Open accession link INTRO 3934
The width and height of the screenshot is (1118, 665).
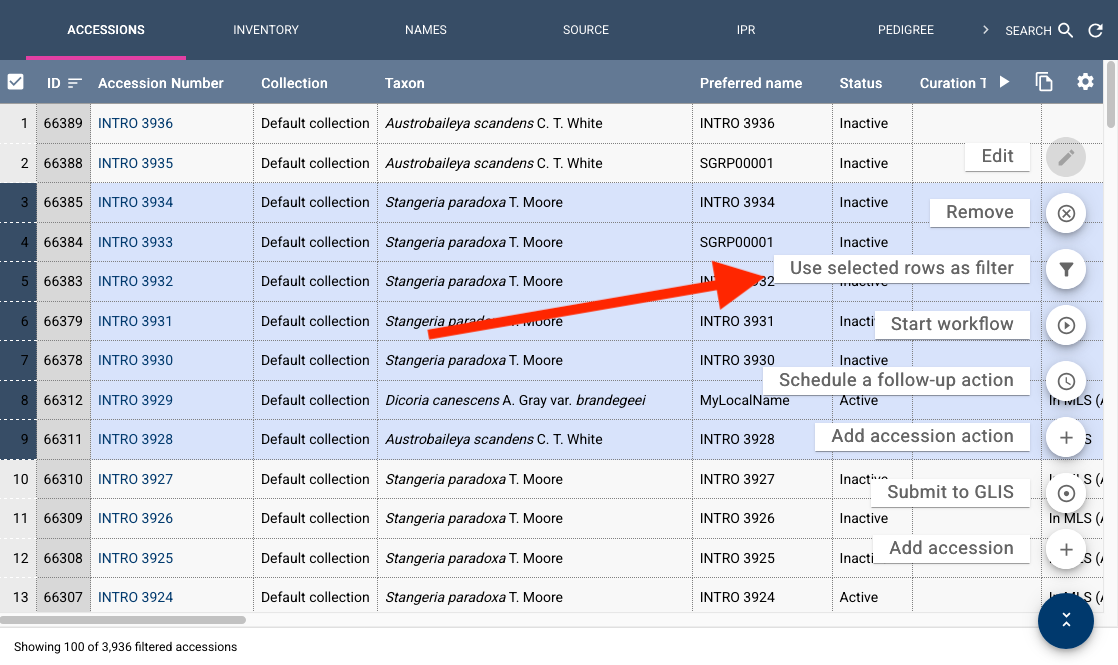coord(135,202)
